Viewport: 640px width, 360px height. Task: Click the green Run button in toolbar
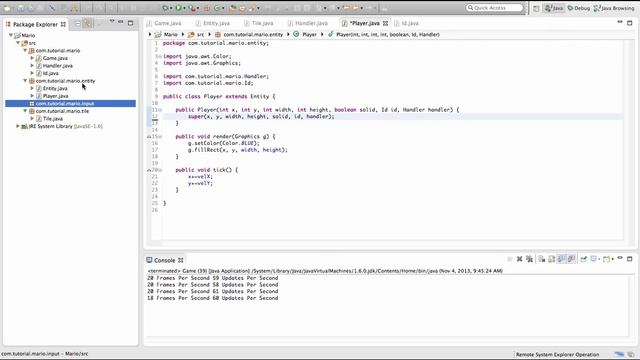click(178, 8)
